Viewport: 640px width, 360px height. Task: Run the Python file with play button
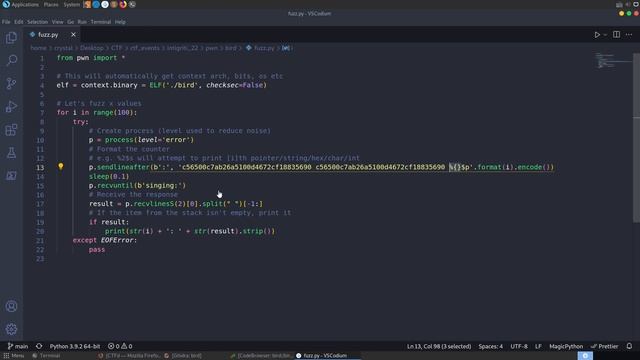point(597,35)
